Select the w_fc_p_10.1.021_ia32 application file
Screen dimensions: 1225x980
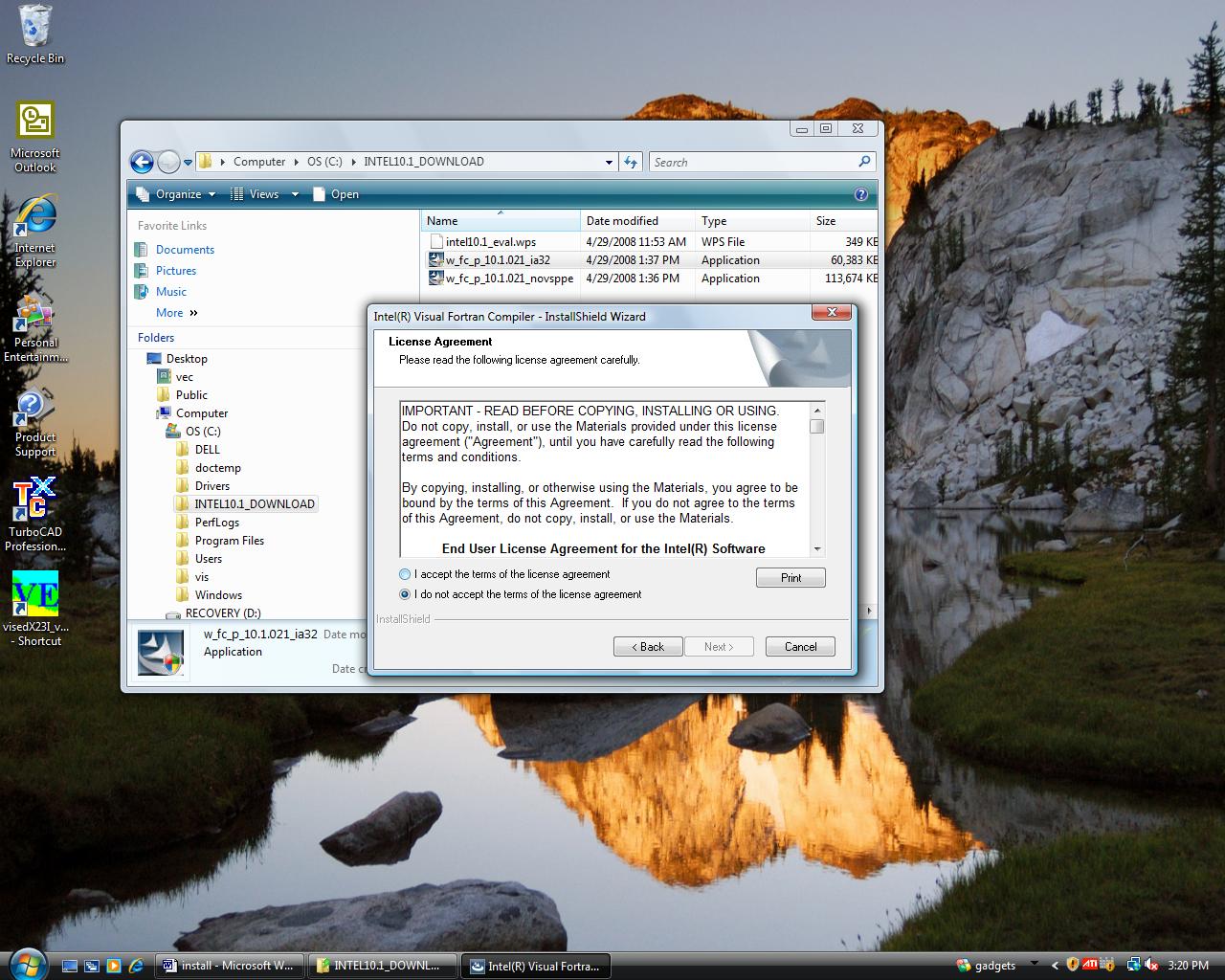coord(498,260)
